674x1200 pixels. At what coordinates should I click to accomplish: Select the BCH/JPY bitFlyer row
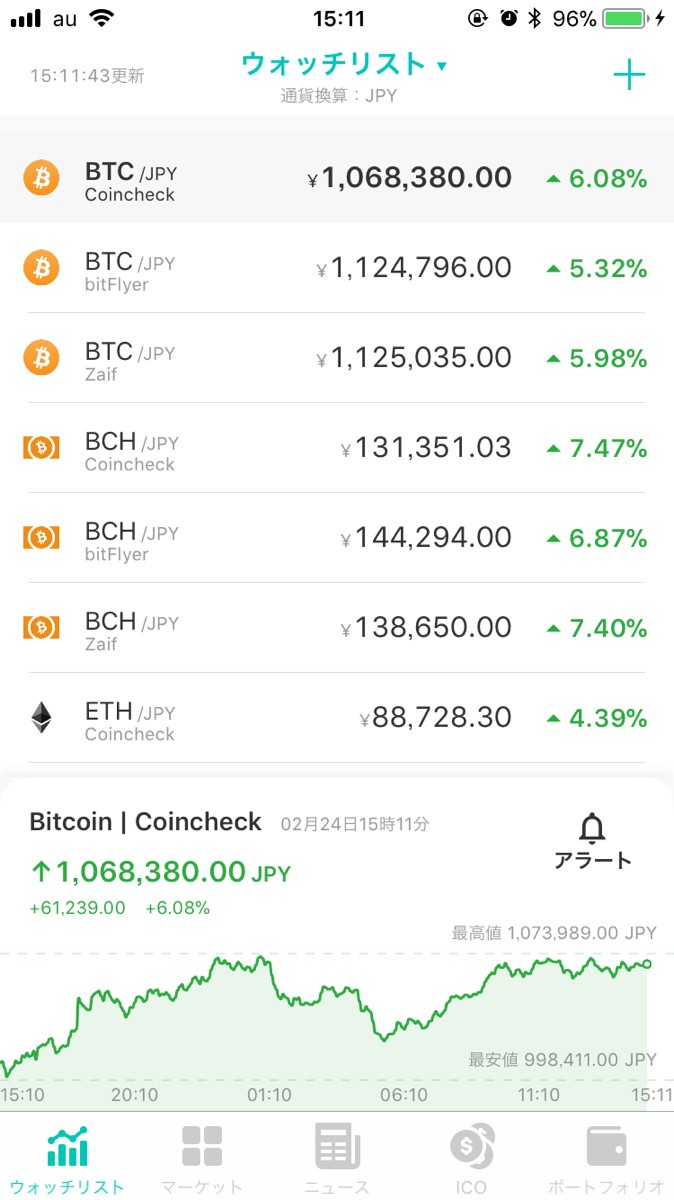(337, 538)
